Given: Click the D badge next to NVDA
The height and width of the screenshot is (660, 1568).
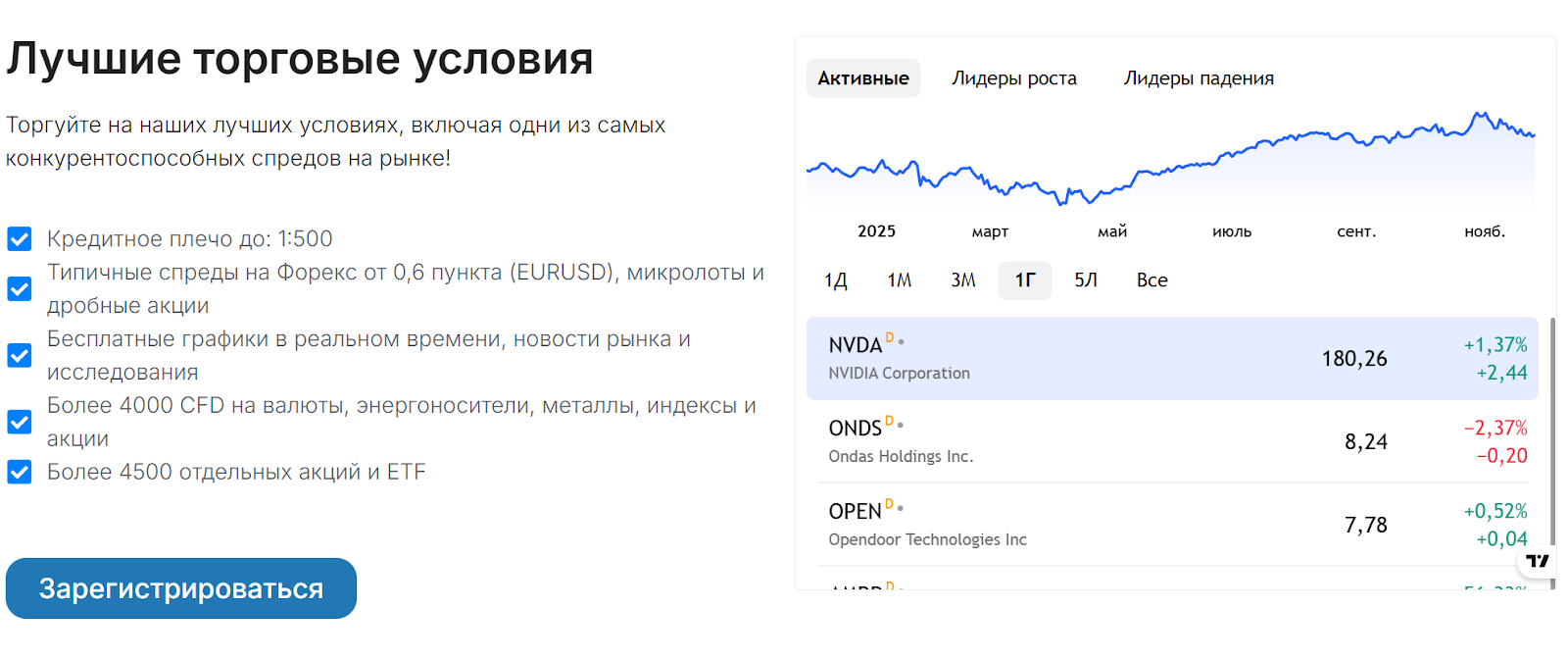Looking at the screenshot, I should (890, 338).
